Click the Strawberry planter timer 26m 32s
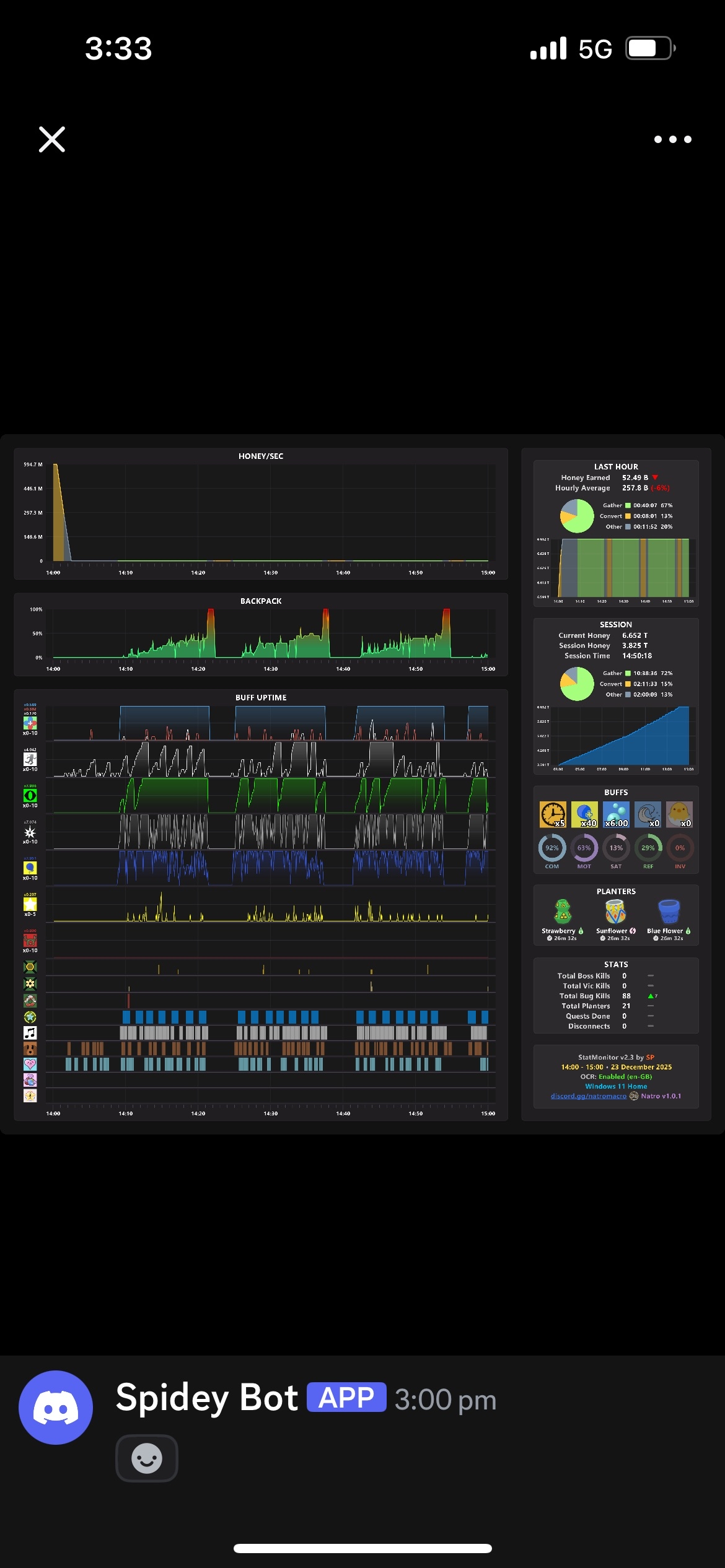Screen dimensions: 725x1568 562,938
